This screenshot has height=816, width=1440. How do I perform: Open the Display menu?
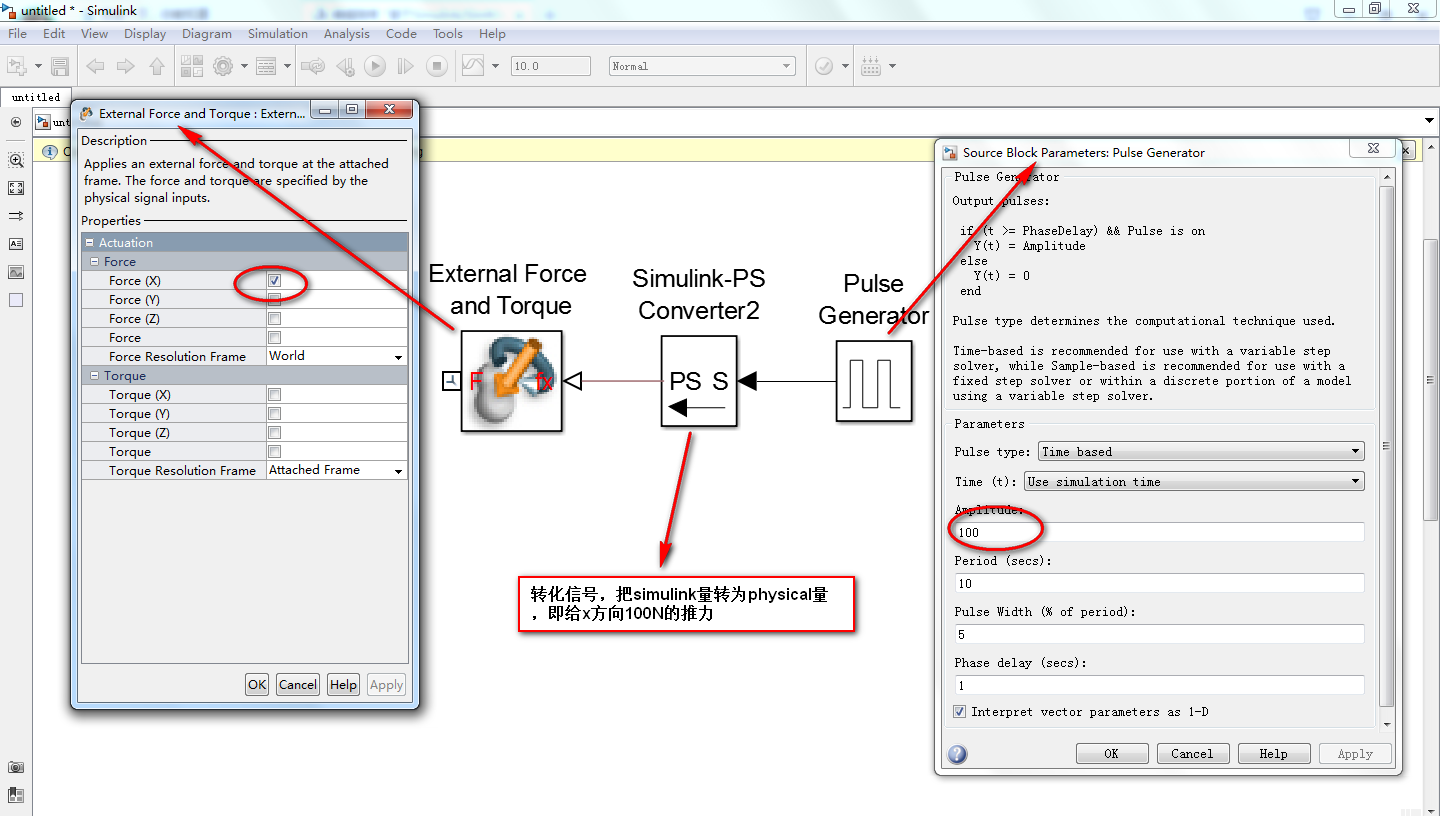pos(145,33)
